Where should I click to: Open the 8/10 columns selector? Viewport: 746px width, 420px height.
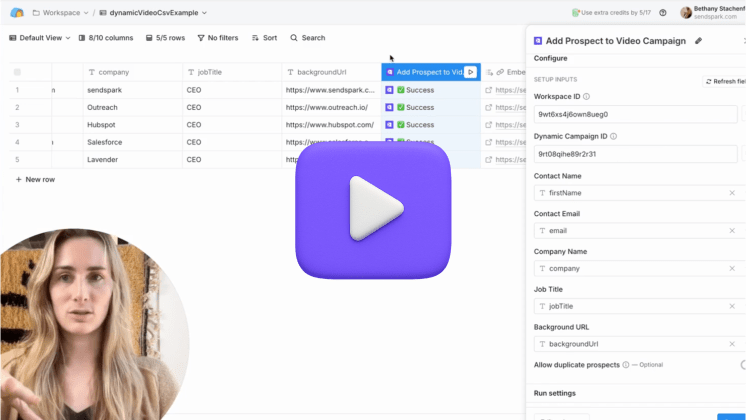pyautogui.click(x=106, y=38)
